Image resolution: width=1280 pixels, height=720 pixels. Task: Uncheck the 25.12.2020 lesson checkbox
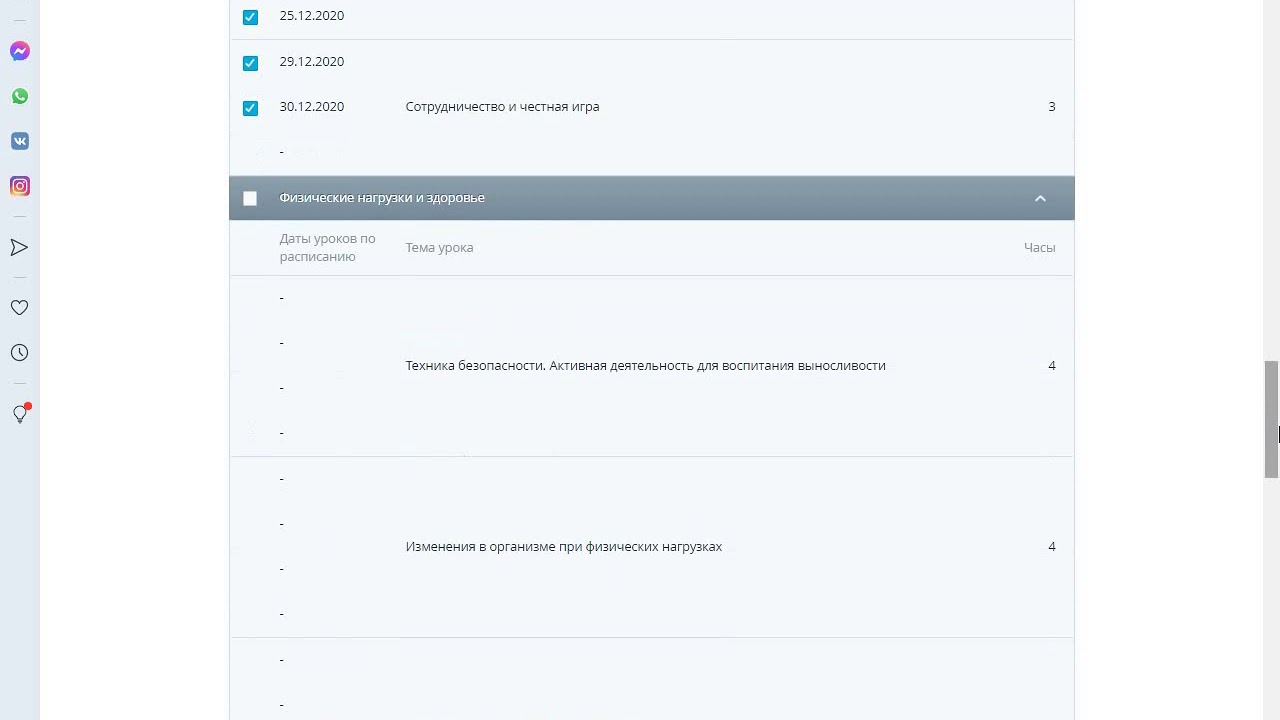coord(250,17)
